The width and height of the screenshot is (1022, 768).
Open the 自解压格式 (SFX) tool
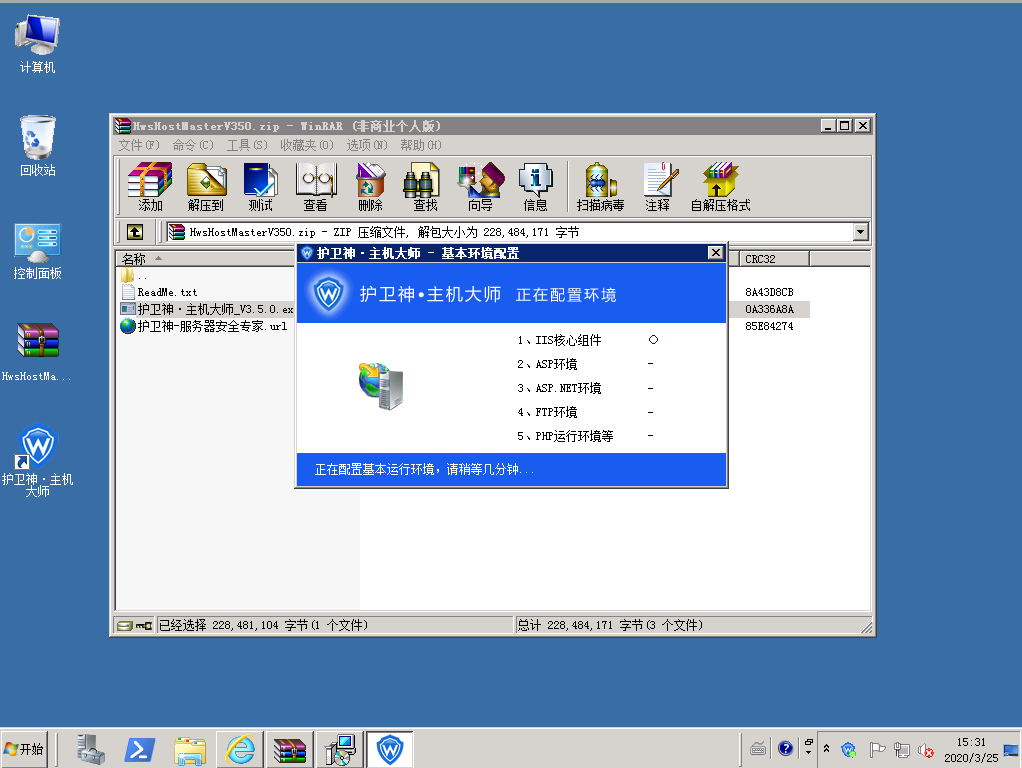tap(720, 186)
